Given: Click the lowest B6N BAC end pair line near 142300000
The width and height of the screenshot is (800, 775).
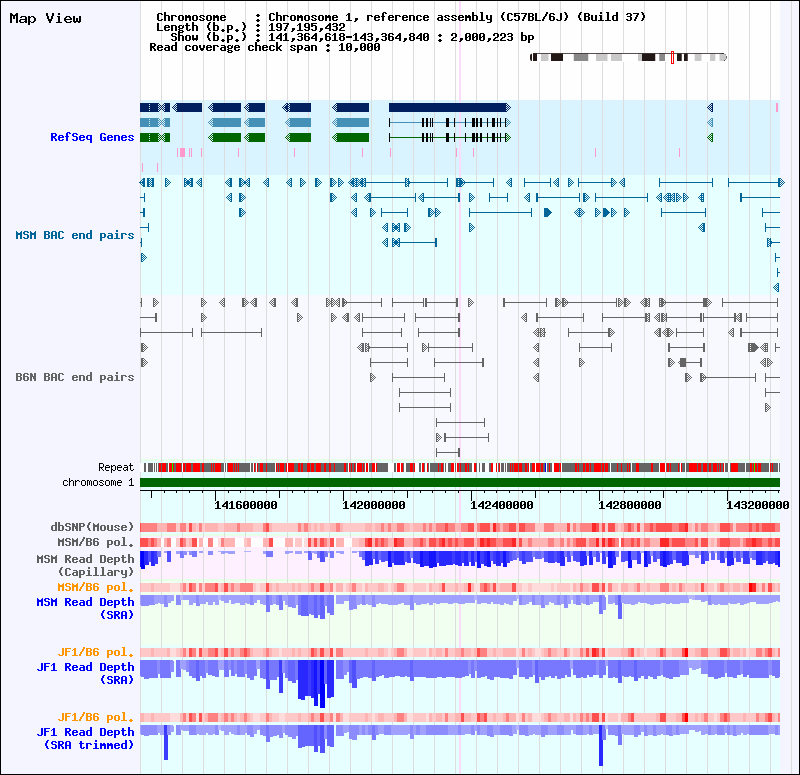Looking at the screenshot, I should (448, 453).
